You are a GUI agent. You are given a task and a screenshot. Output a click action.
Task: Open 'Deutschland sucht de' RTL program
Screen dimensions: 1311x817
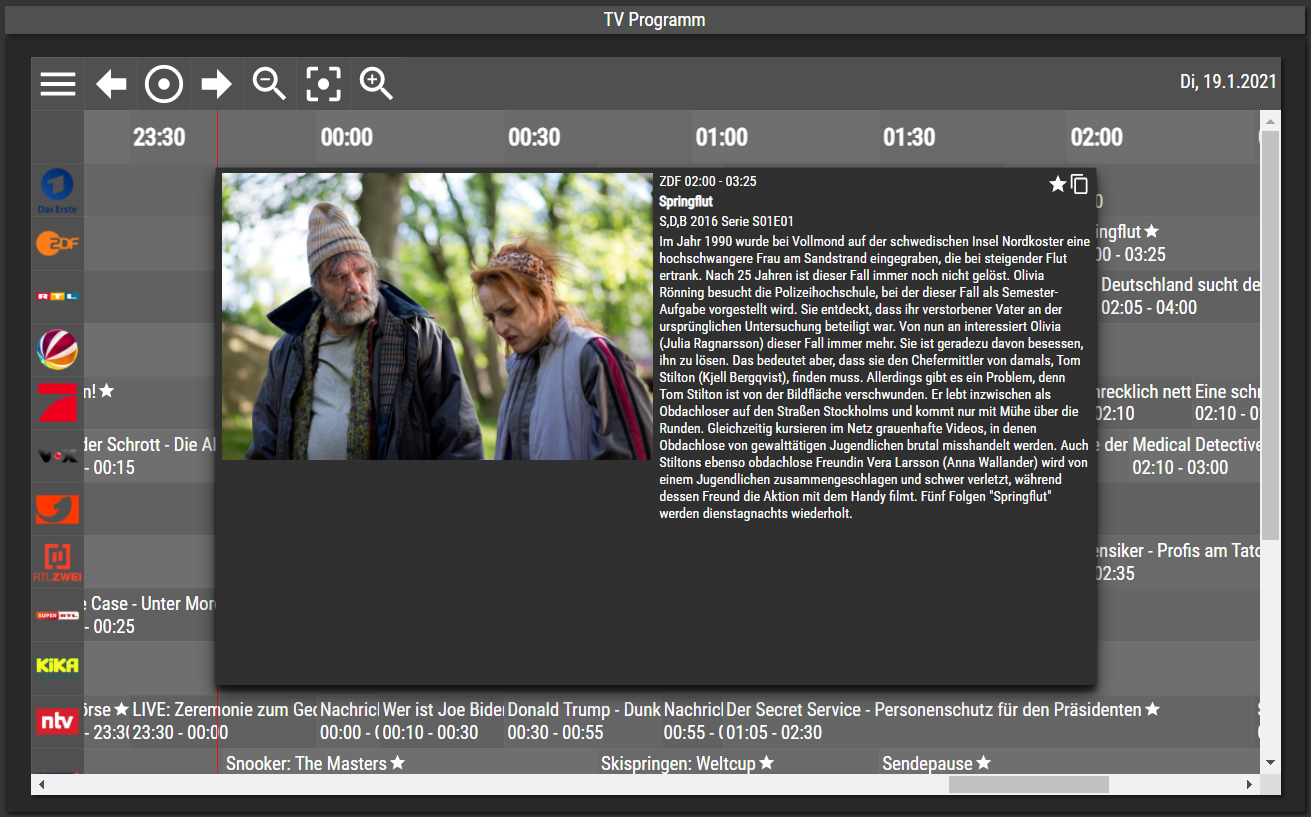[1178, 296]
